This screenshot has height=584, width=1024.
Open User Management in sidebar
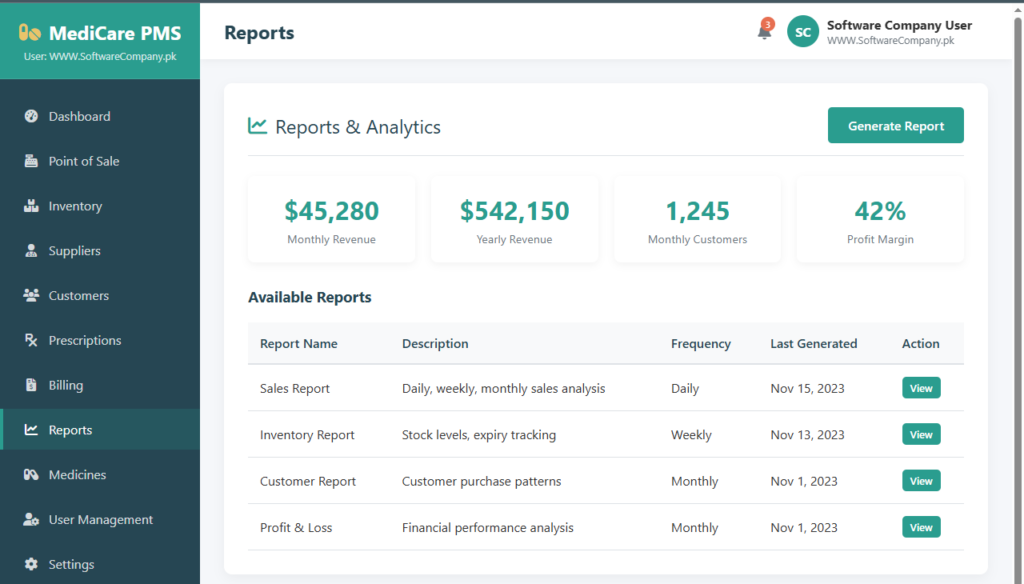tap(100, 520)
